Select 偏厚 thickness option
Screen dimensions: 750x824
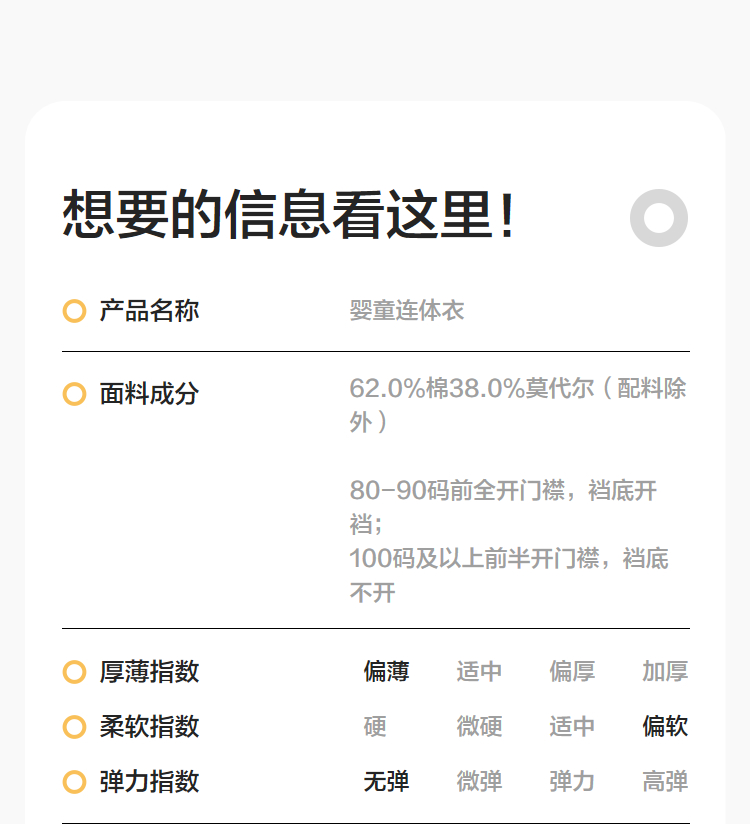(x=572, y=672)
